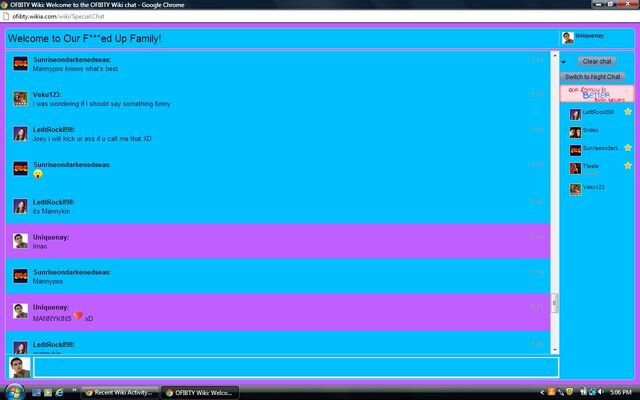The image size is (640, 400).
Task: Switch to Recent Wiki Activity taskbar window
Action: click(x=120, y=393)
